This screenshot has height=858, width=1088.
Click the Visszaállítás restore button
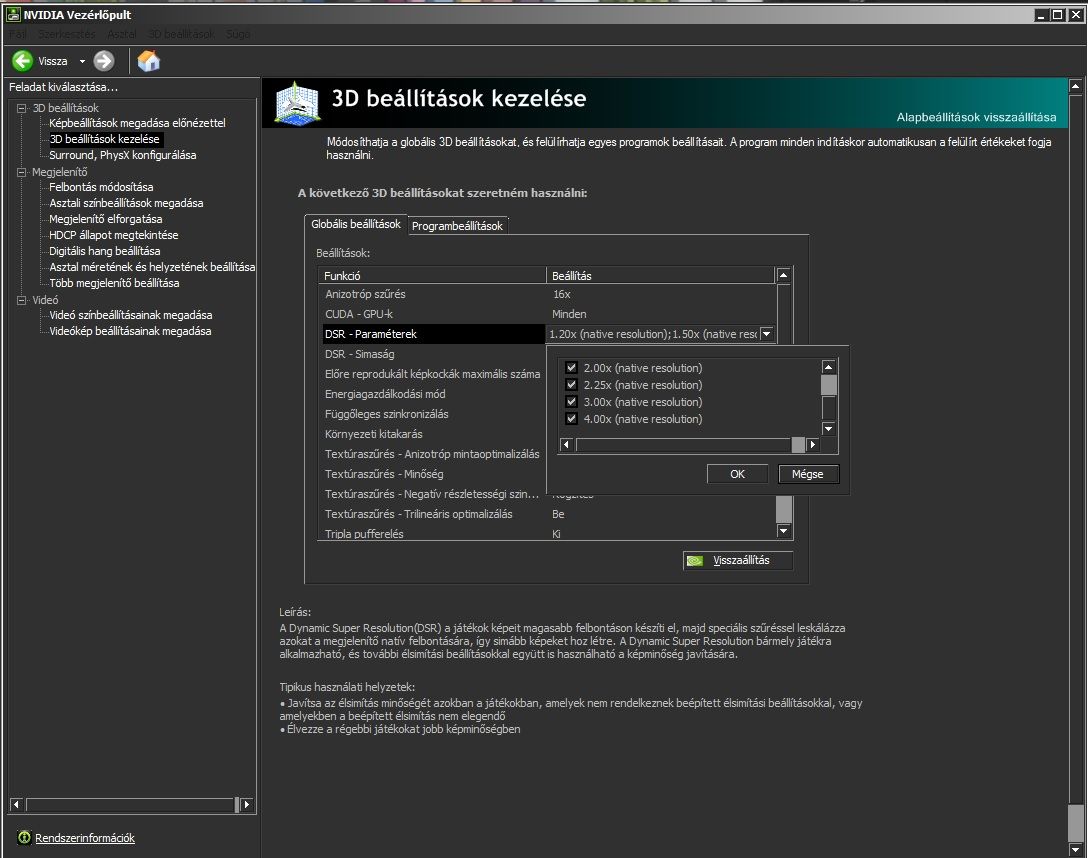pos(738,560)
